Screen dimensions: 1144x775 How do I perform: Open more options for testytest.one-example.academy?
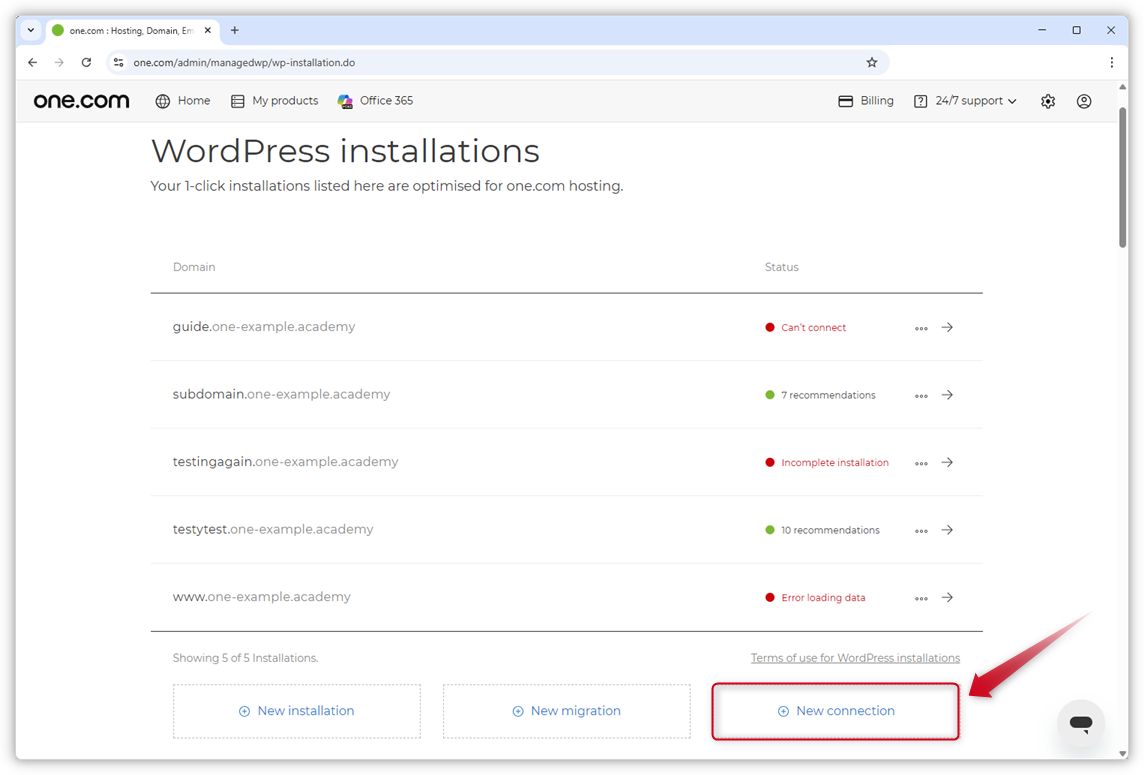(x=921, y=531)
